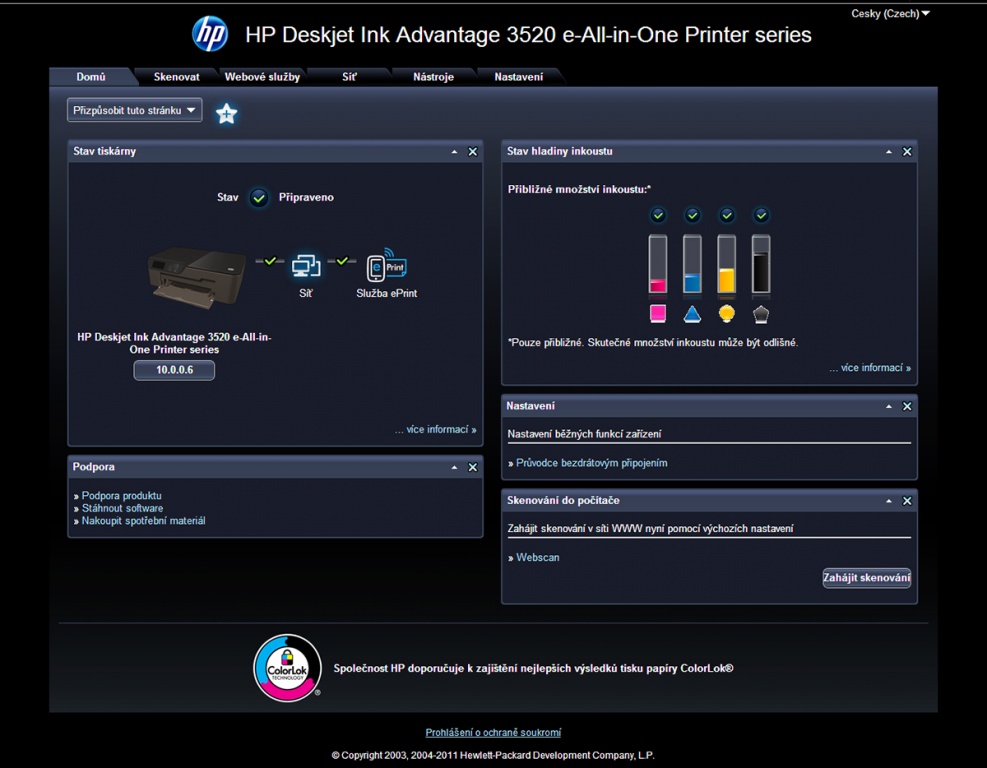Click the Zahájit skenování button
Screen dimensions: 987x768
click(867, 578)
